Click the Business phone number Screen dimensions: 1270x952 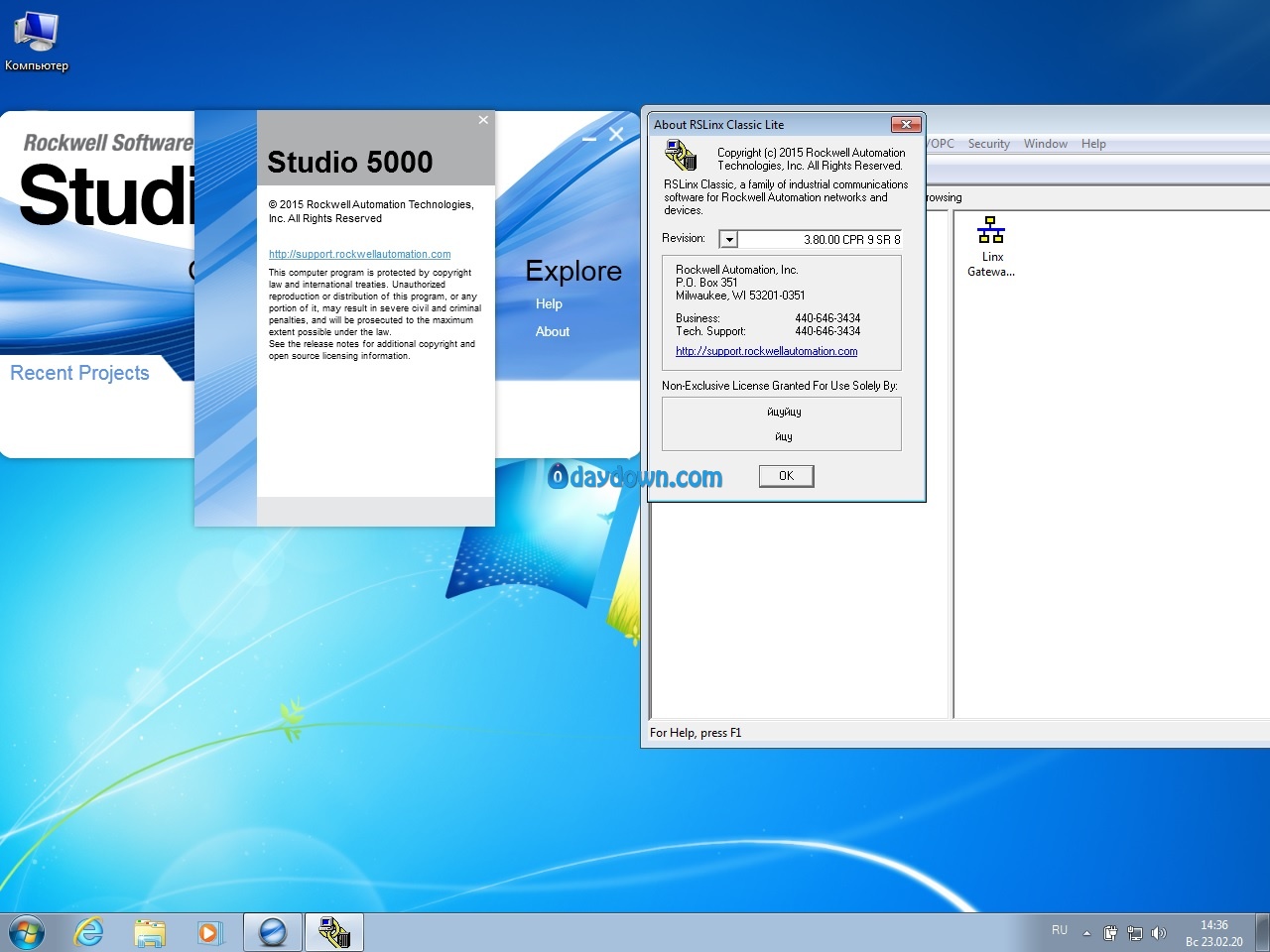tap(827, 318)
